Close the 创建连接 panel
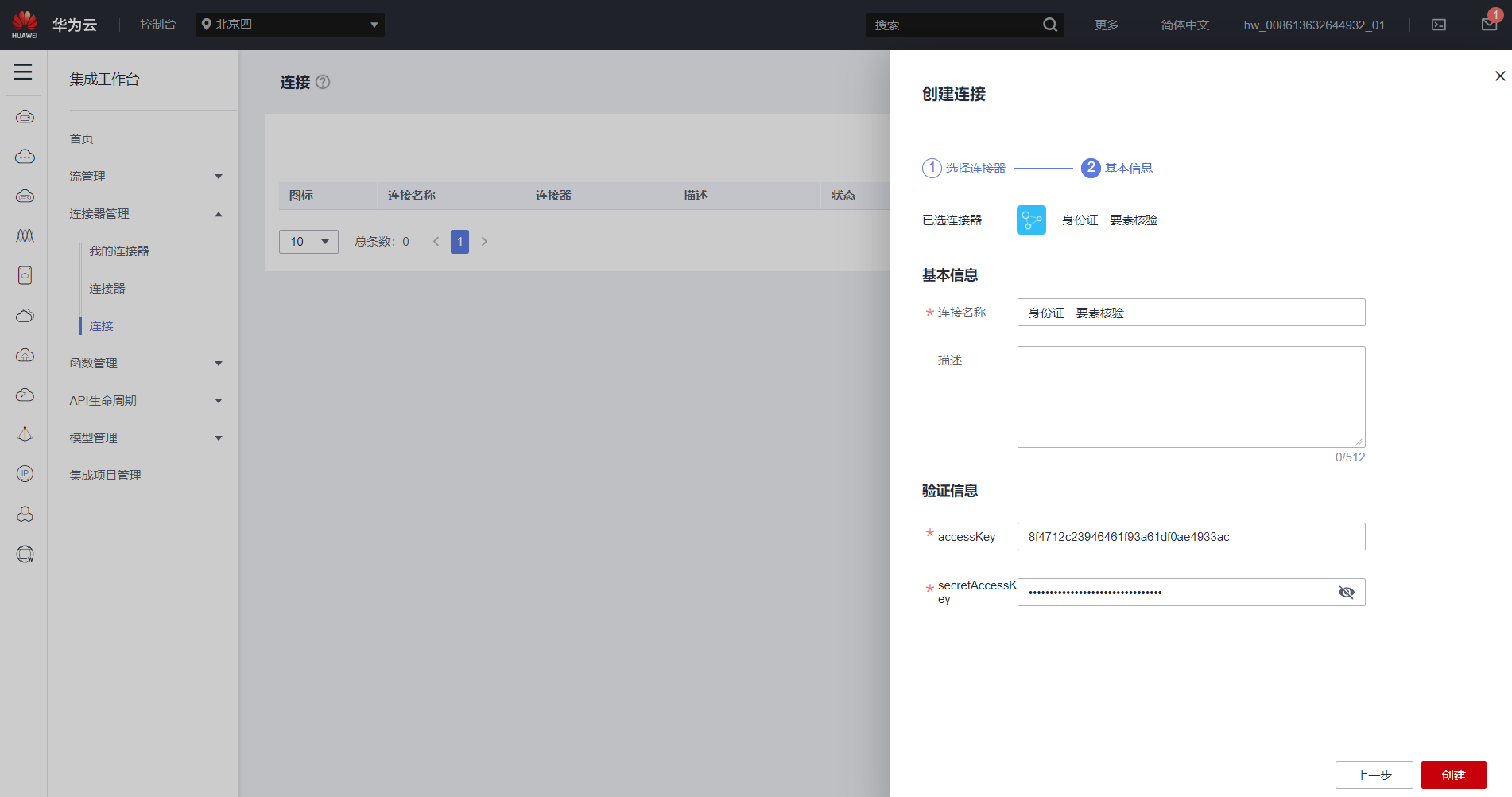The image size is (1512, 797). point(1500,76)
